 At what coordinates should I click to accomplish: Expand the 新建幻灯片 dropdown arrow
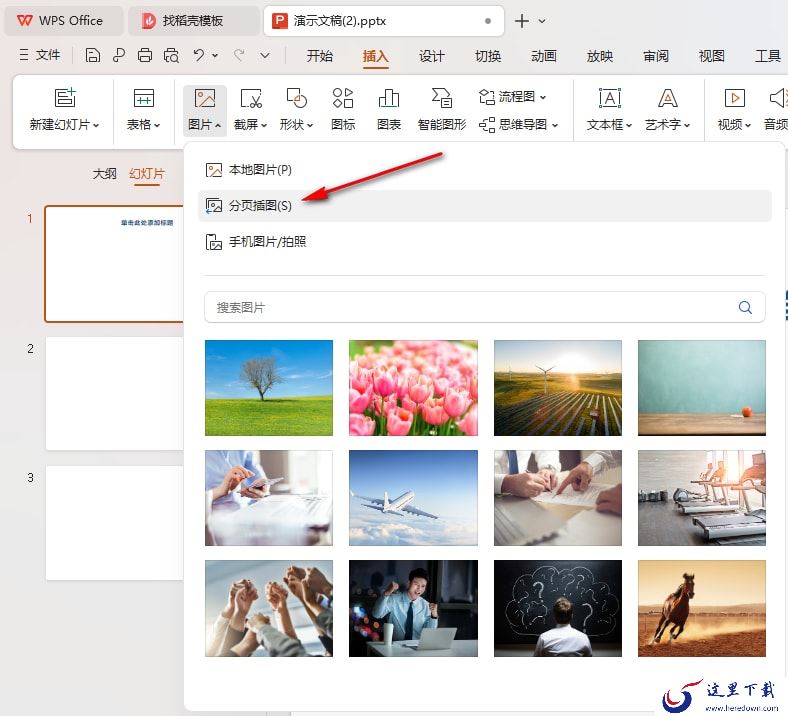point(95,125)
